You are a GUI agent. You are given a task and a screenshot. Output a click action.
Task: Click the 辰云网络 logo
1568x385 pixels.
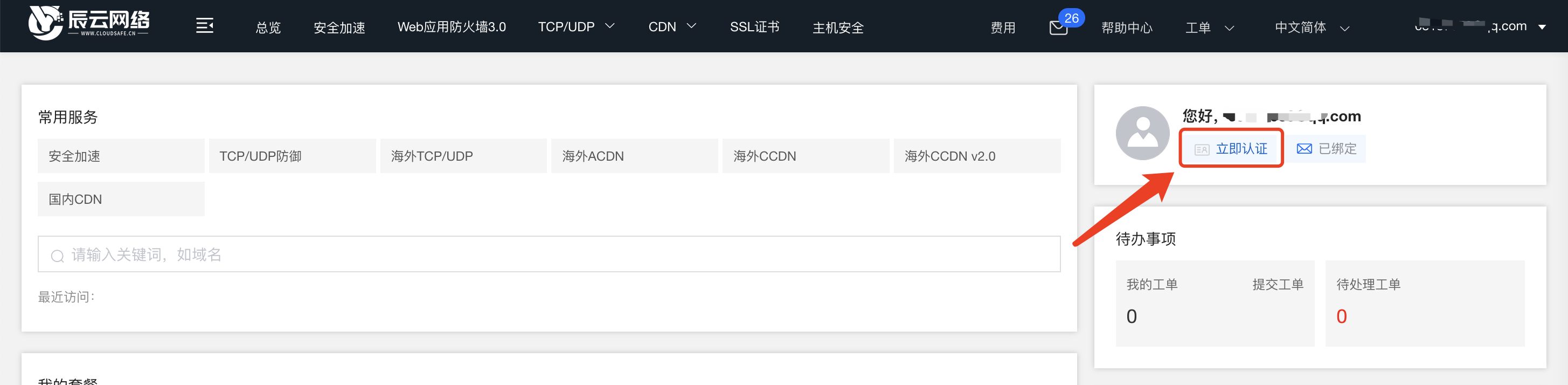89,23
